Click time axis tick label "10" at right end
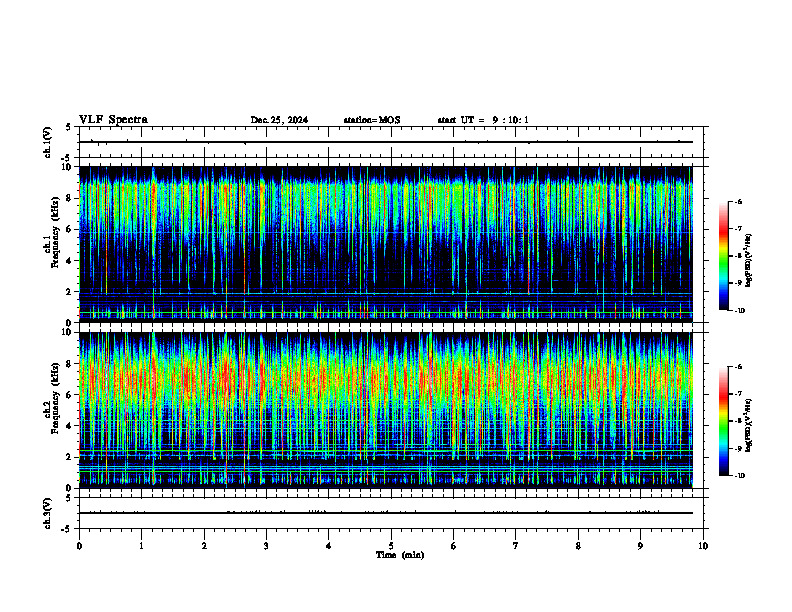792x612 pixels. coord(703,546)
